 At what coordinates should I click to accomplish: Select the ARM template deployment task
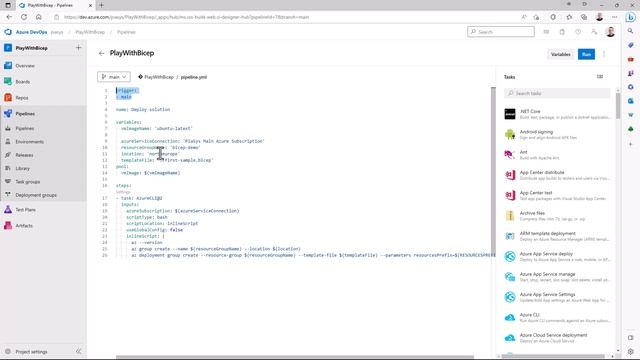tap(557, 236)
